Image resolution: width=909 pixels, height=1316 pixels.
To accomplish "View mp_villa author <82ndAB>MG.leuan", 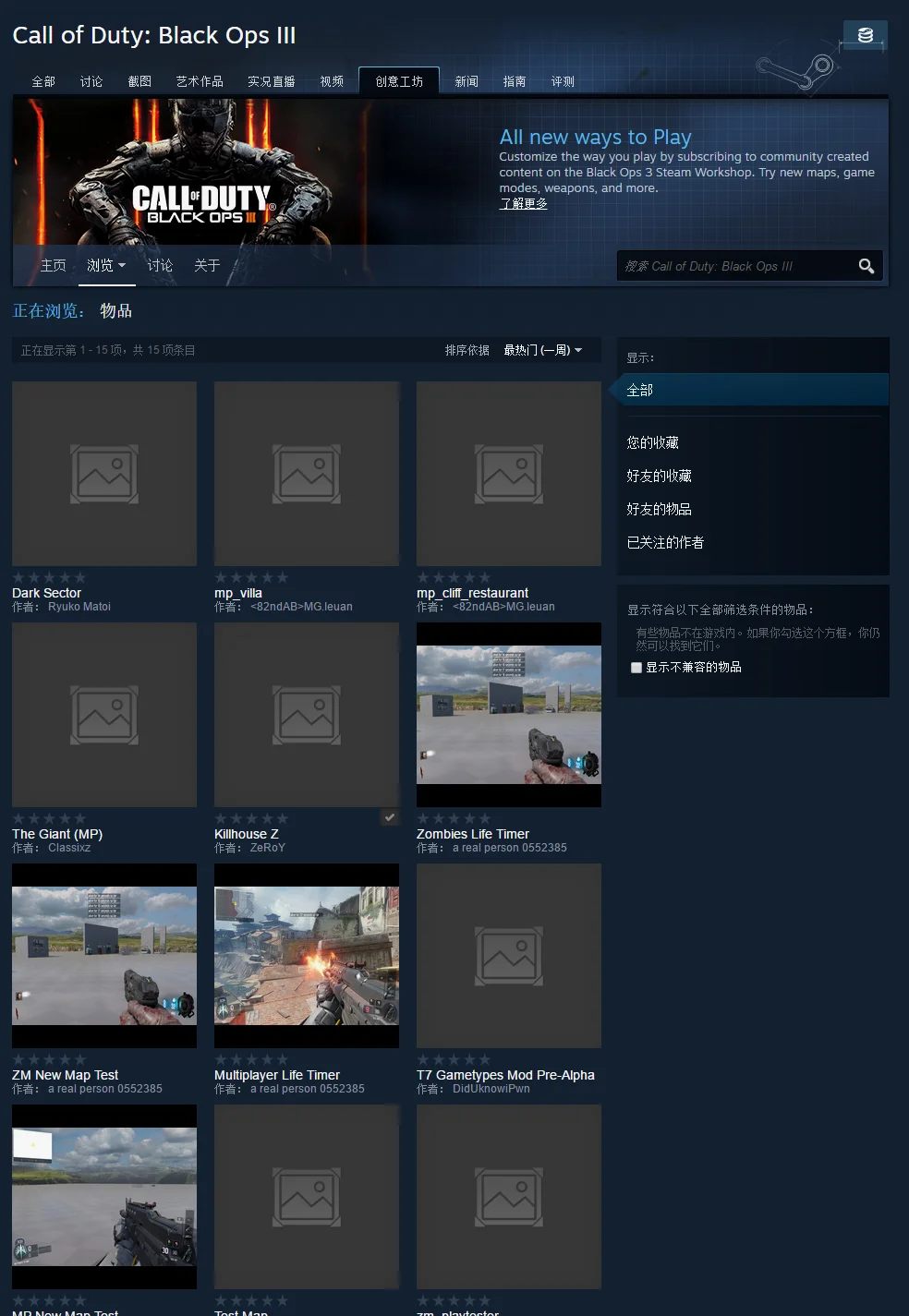I will (x=301, y=607).
